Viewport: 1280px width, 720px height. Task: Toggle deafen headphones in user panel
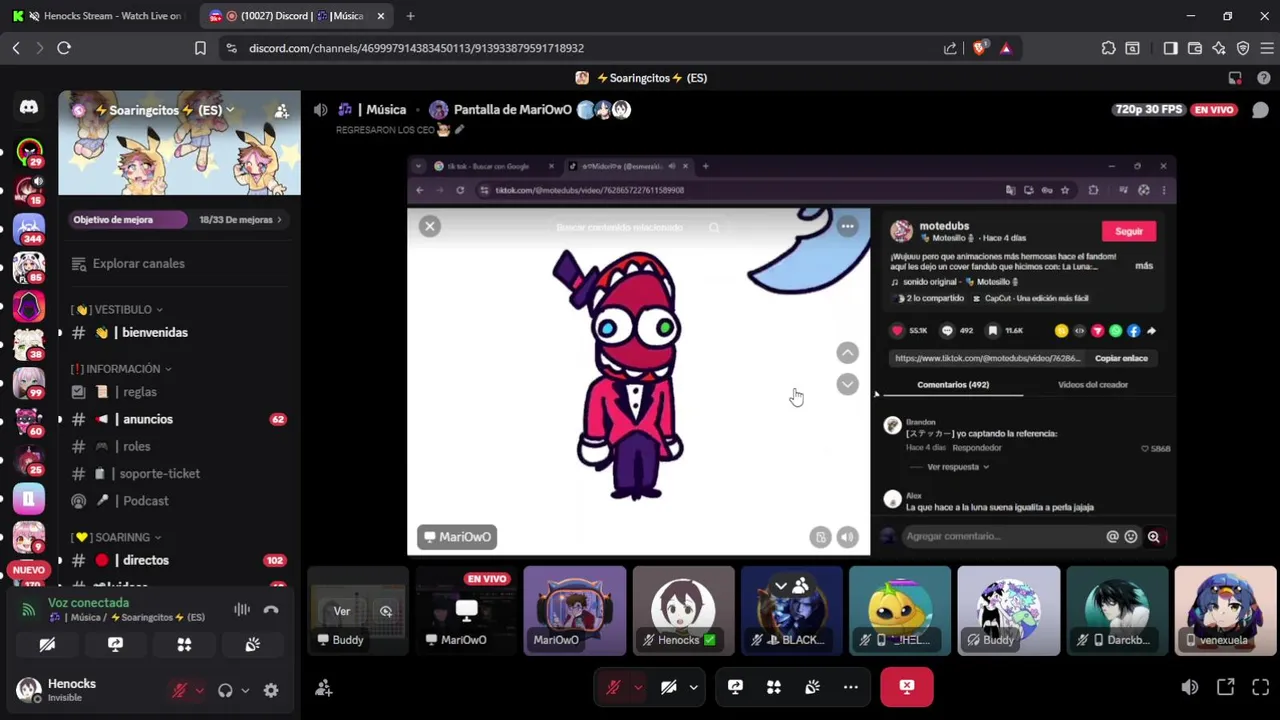point(225,690)
